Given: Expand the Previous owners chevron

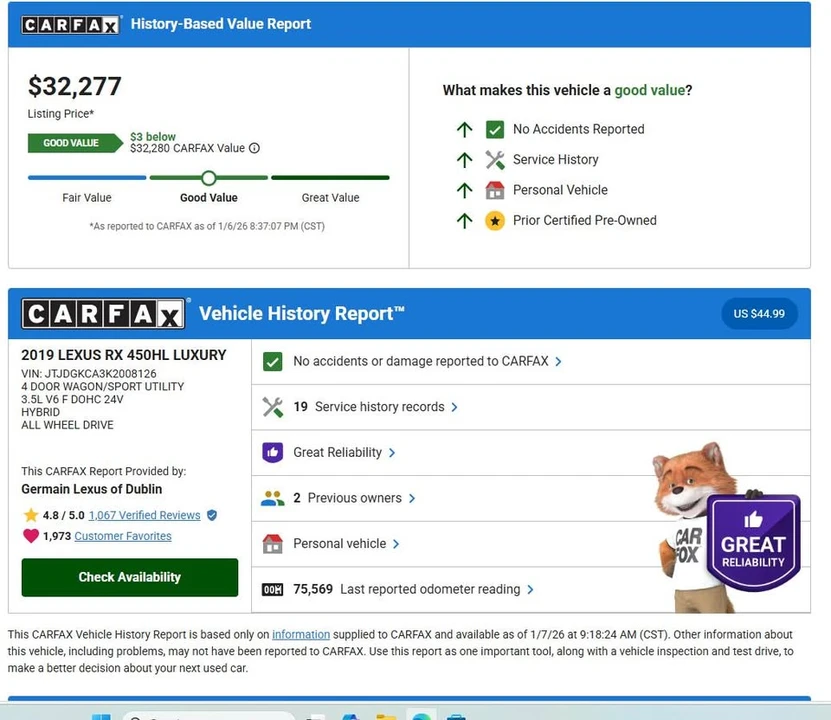Looking at the screenshot, I should coord(412,499).
